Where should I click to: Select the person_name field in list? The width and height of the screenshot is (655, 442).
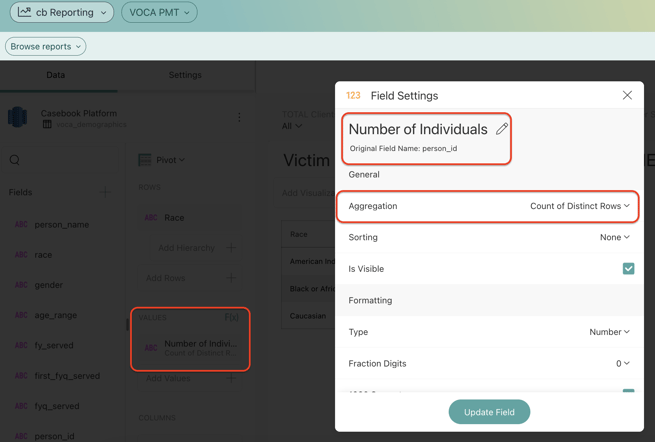pyautogui.click(x=61, y=225)
